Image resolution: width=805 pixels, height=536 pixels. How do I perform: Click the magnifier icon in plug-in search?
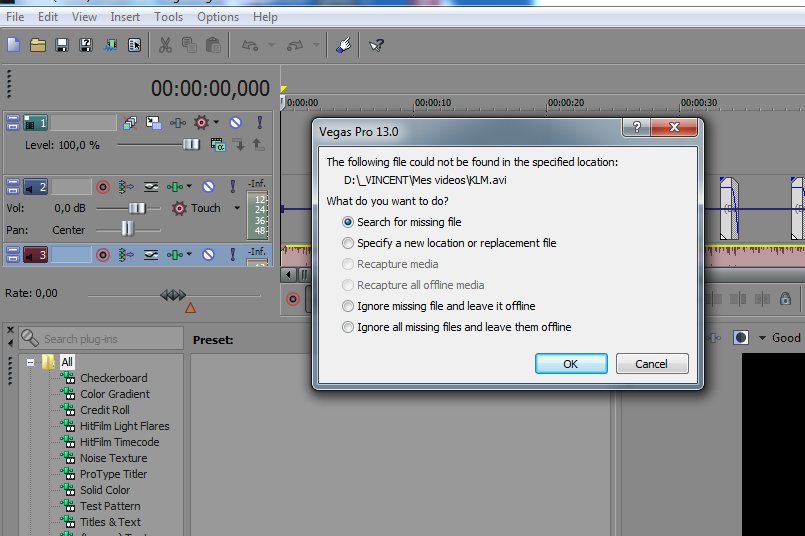coord(29,338)
